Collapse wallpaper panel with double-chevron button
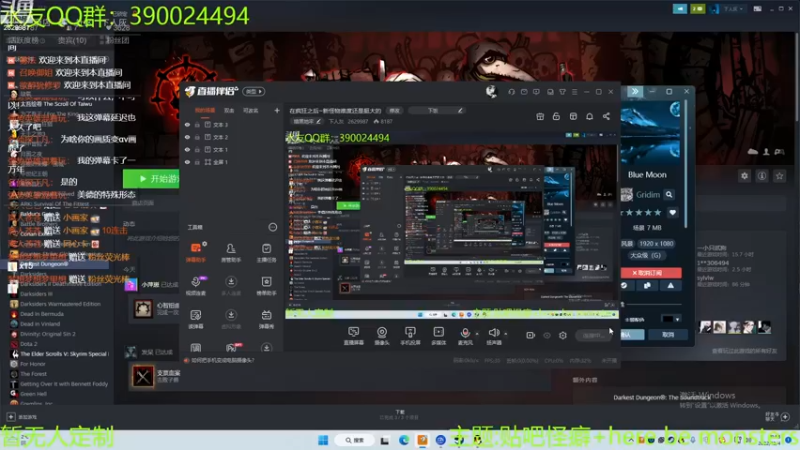 [x=635, y=91]
